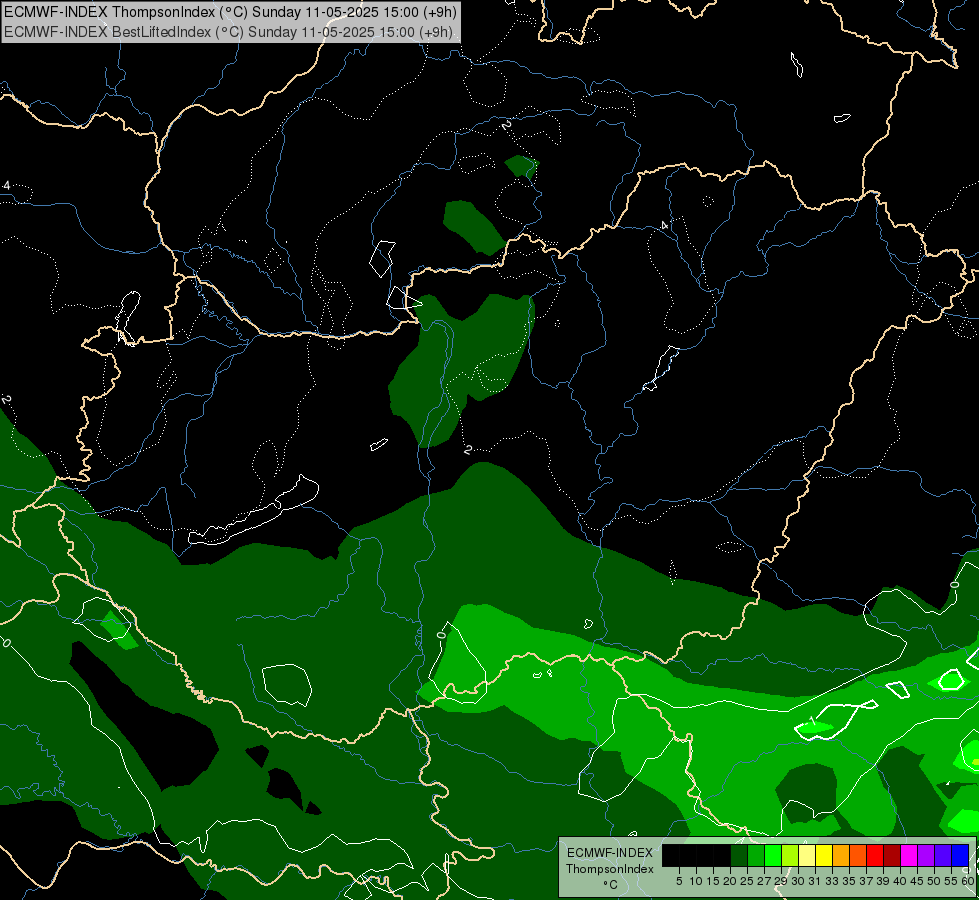Click the legend tick label 25
Viewport: 979px width, 900px height.
(747, 881)
